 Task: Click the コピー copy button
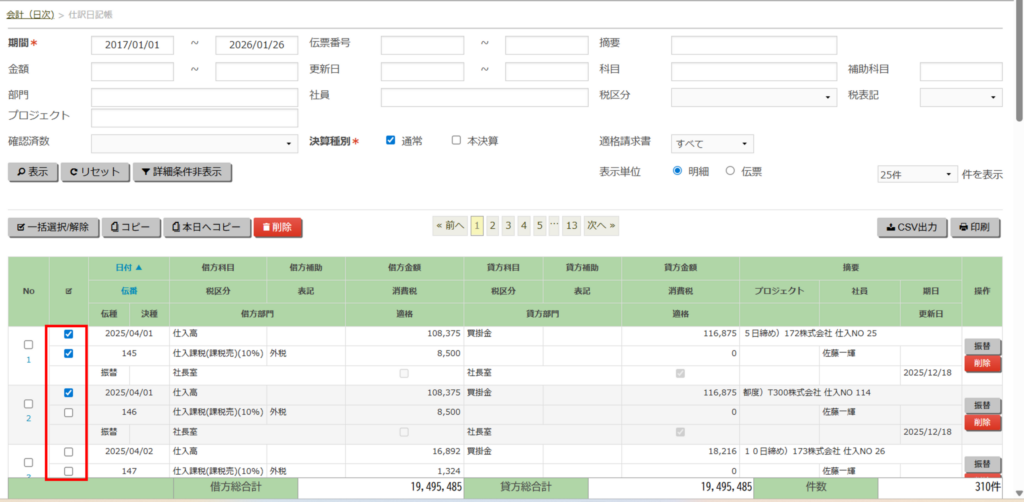tap(131, 227)
